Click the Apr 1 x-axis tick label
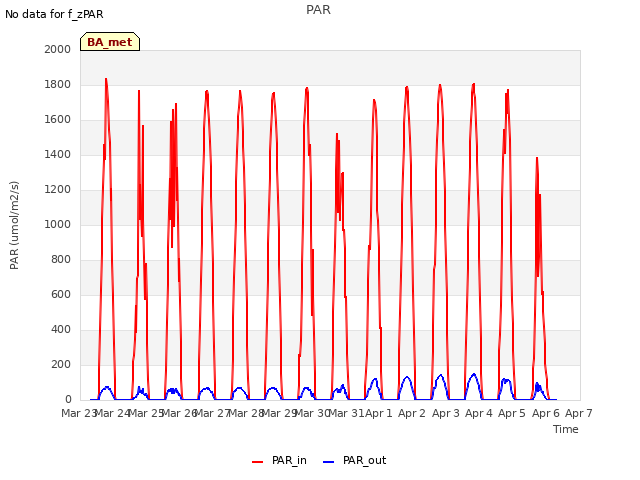The width and height of the screenshot is (640, 480). (x=379, y=413)
